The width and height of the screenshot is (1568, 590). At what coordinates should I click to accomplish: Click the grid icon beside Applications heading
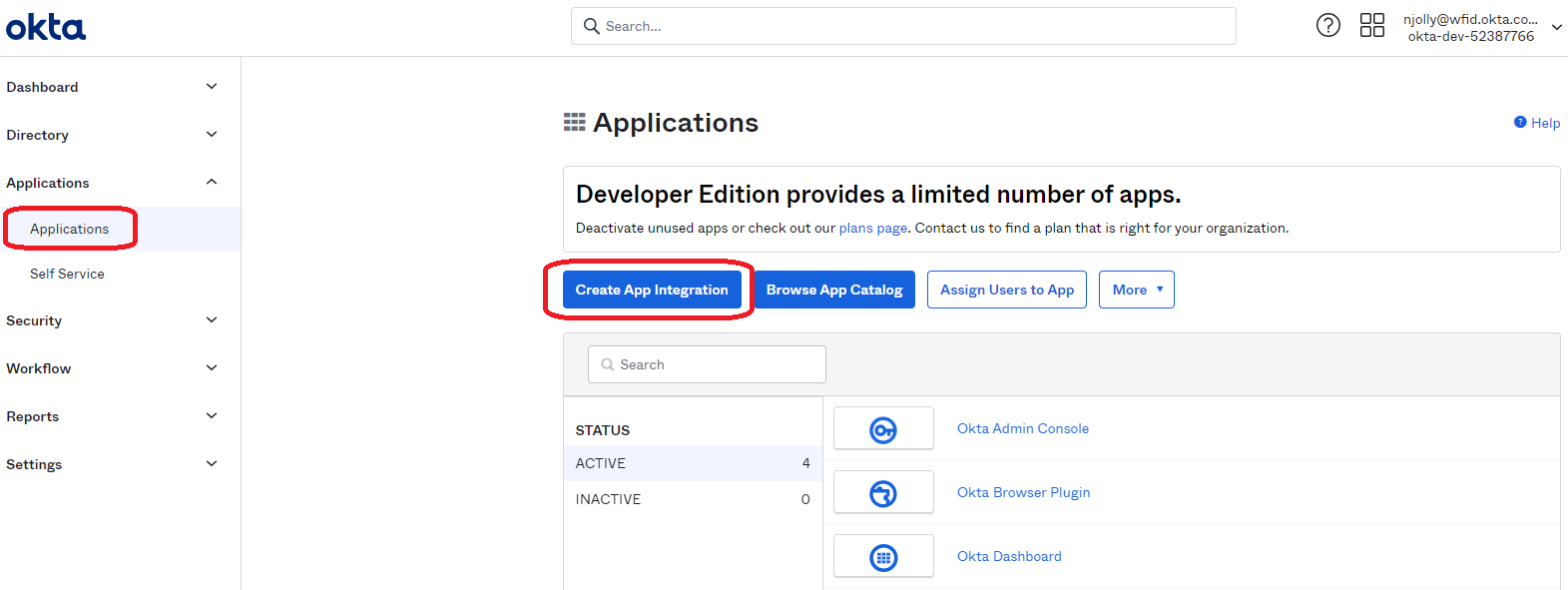click(575, 122)
